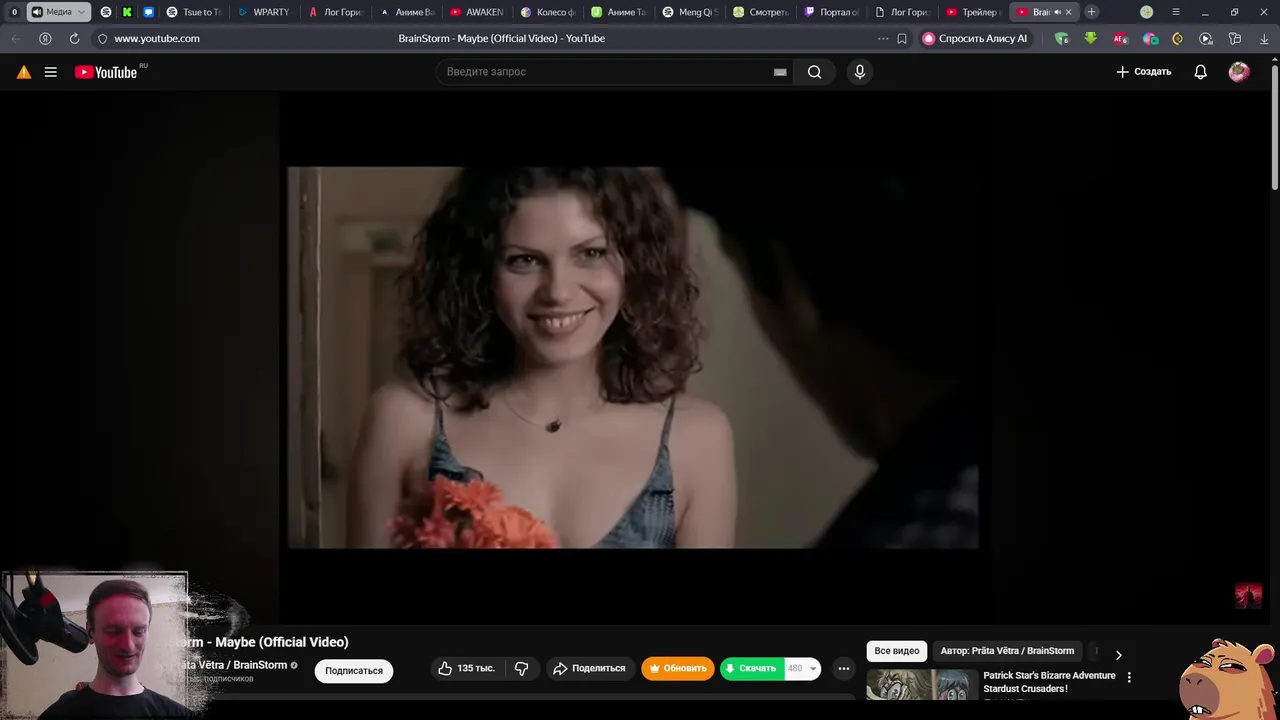Open the YouTube guide hamburger menu
This screenshot has width=1280, height=720.
pos(50,72)
